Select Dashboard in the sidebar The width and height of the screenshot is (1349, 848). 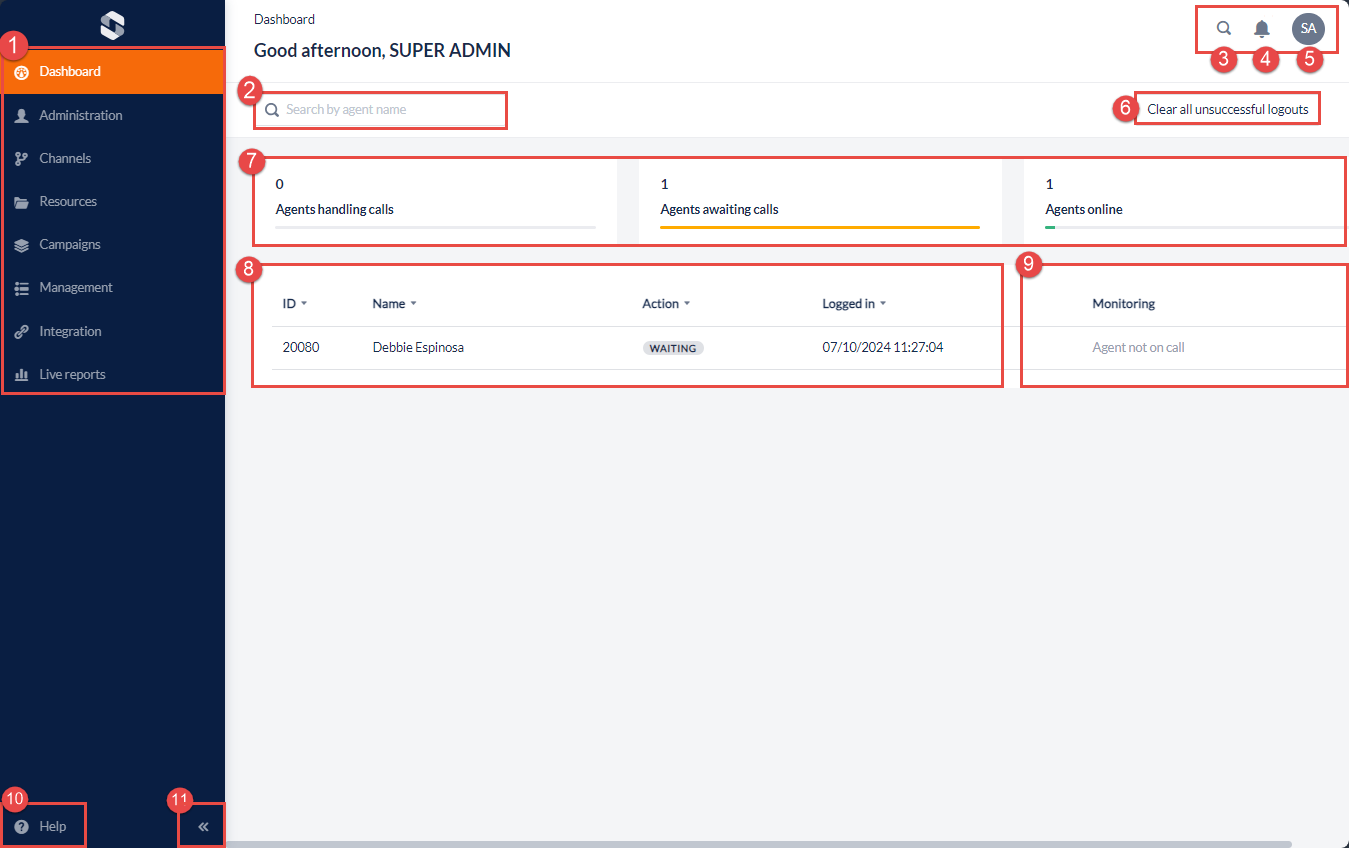point(70,72)
